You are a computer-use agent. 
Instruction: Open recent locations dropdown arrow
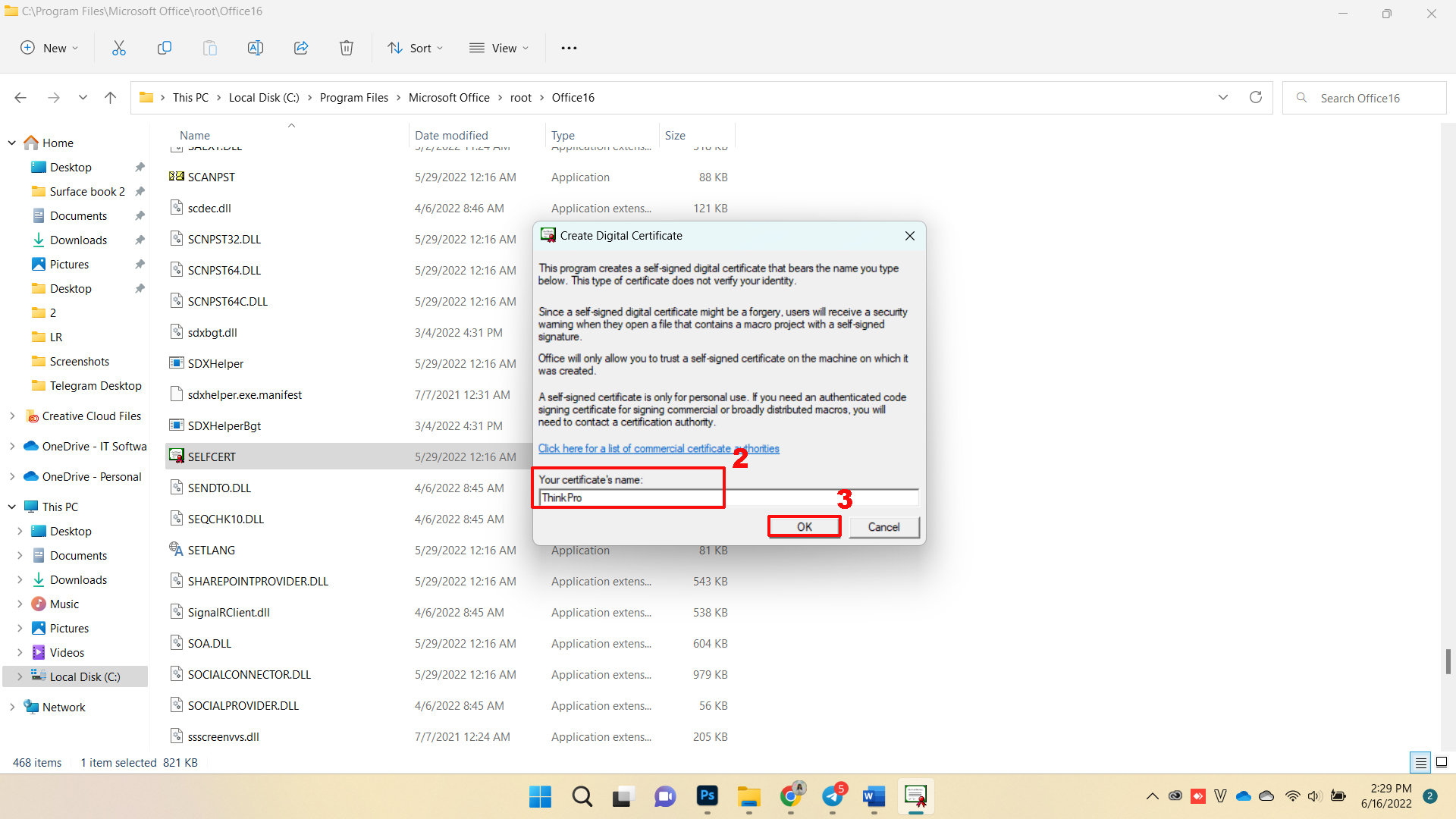pyautogui.click(x=83, y=98)
